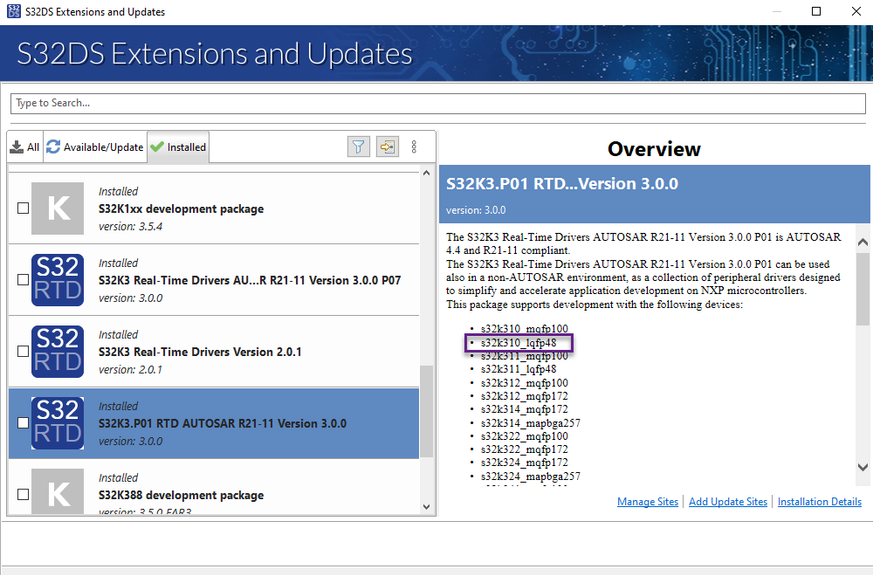Toggle checkbox for S32K388 development package

click(23, 495)
